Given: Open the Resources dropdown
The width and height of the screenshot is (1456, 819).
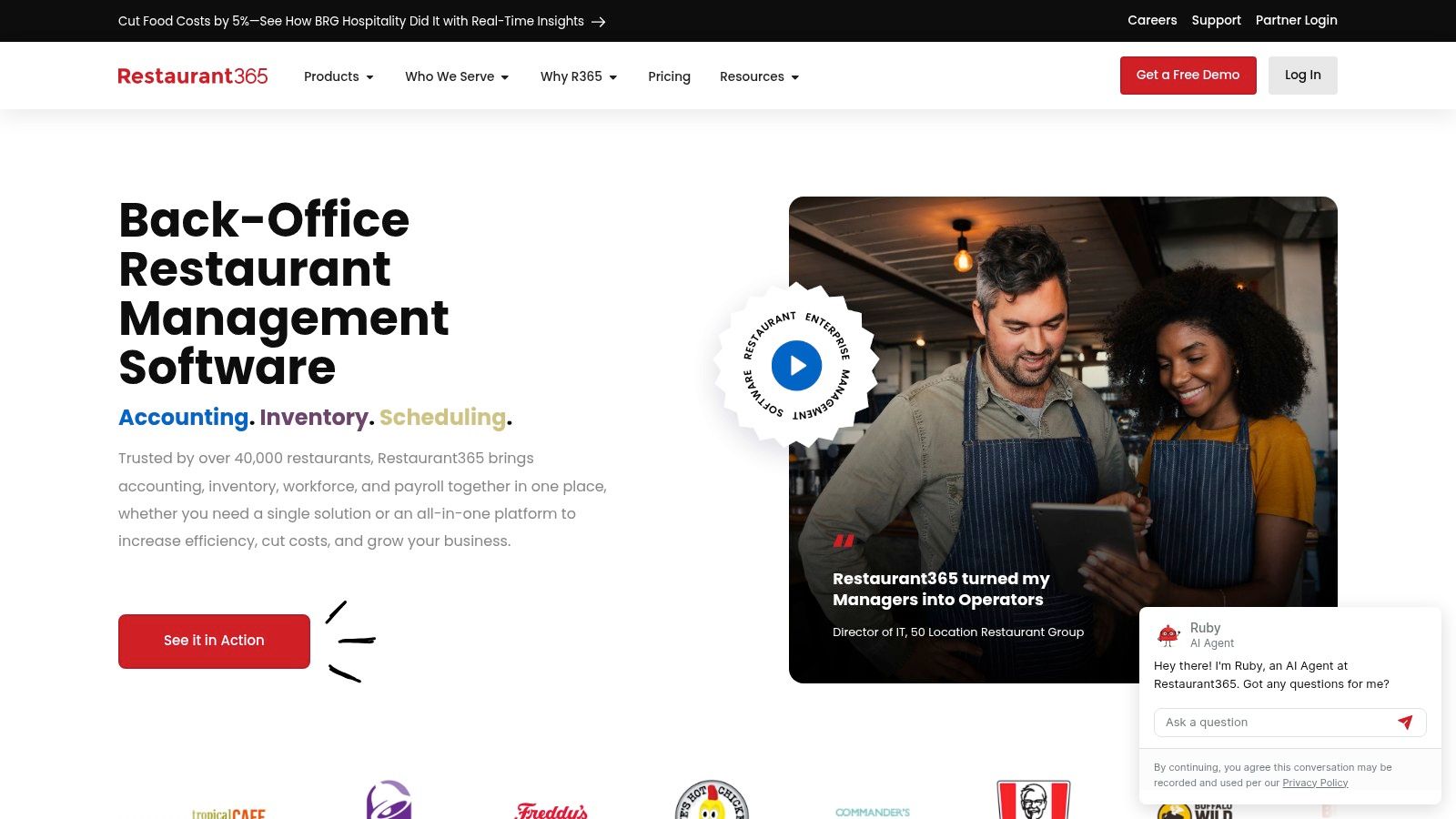Looking at the screenshot, I should (759, 76).
